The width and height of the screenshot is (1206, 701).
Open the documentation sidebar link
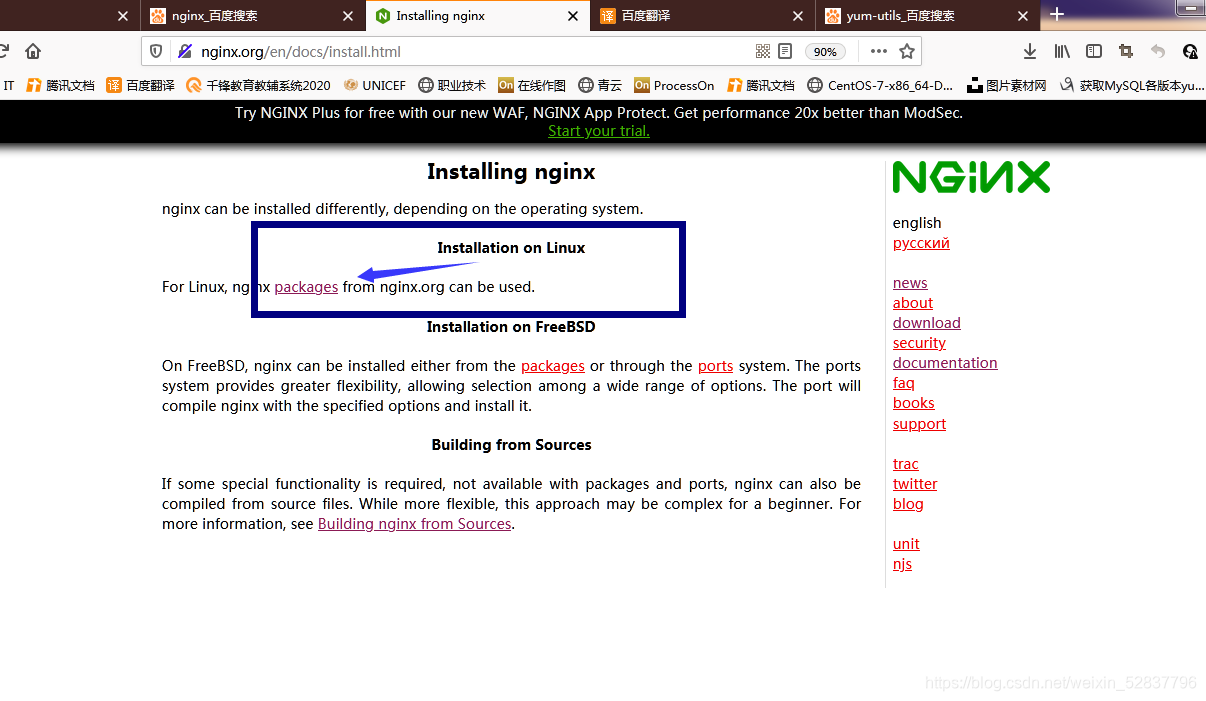coord(945,363)
